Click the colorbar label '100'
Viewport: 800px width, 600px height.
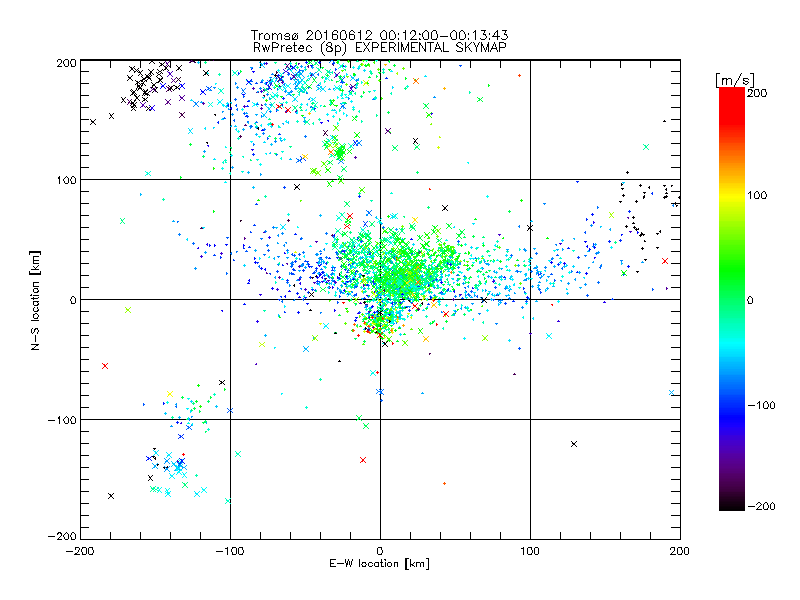click(757, 195)
